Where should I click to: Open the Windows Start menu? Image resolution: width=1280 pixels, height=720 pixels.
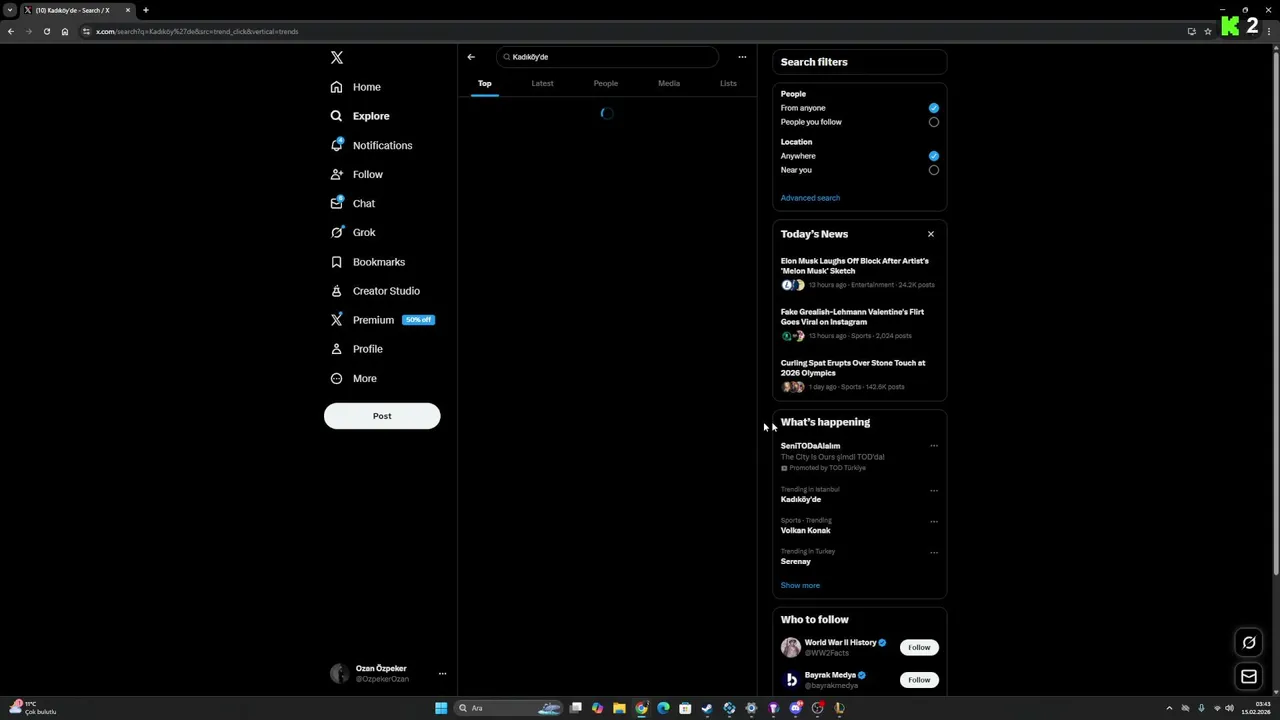[x=441, y=708]
